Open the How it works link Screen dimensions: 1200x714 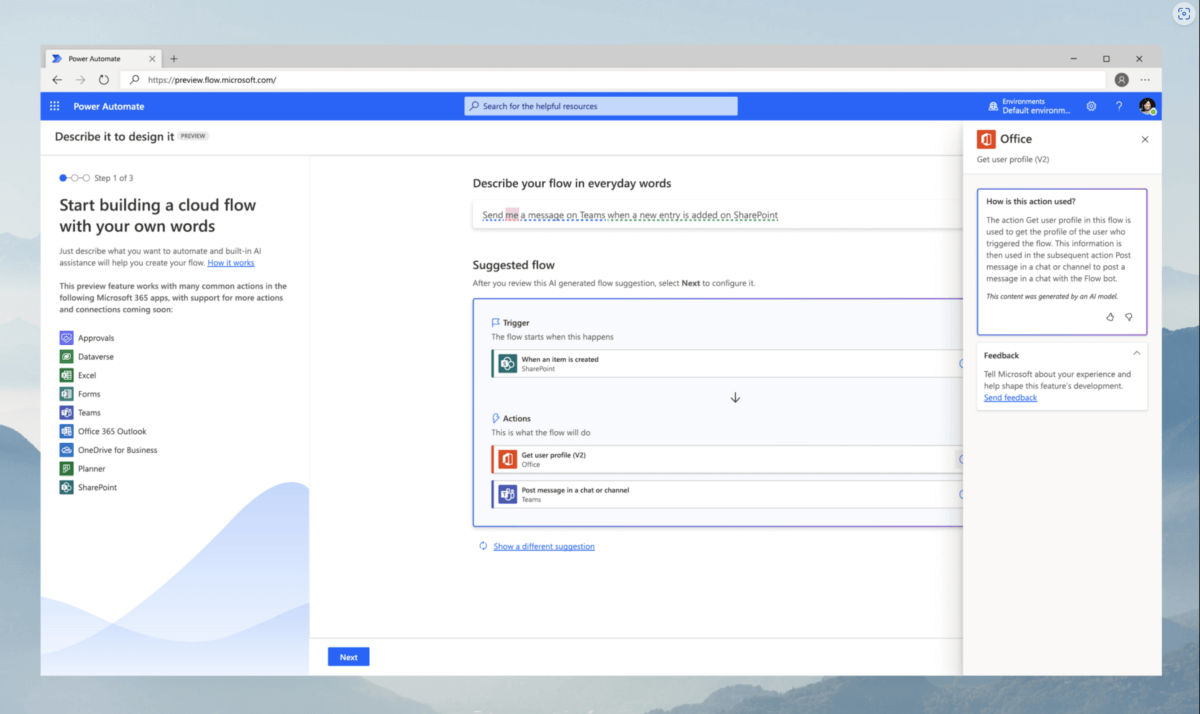click(x=231, y=263)
